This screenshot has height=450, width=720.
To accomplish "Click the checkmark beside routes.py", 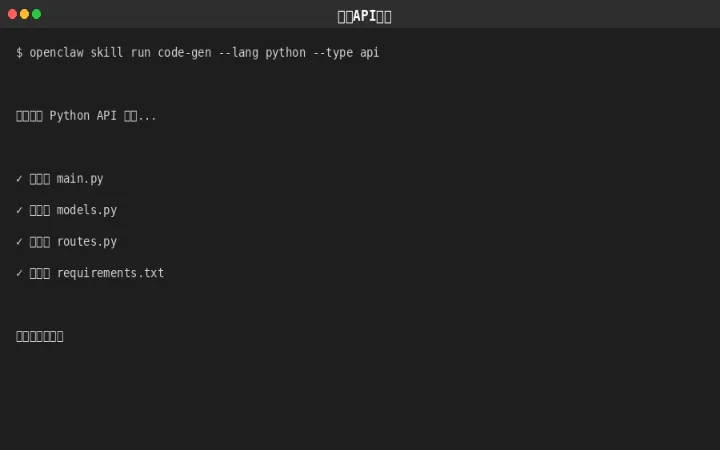I will (19, 242).
